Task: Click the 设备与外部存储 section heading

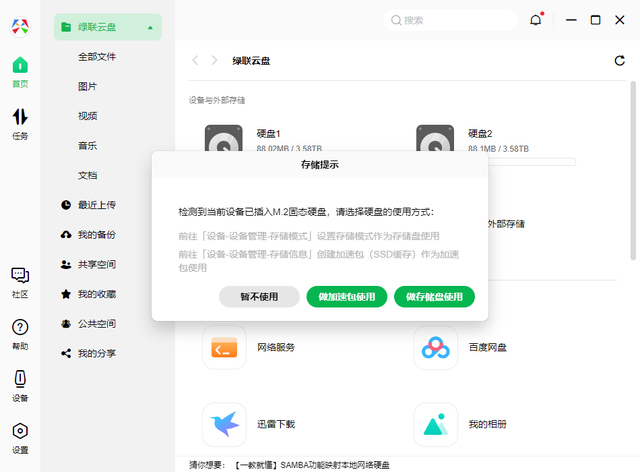Action: (x=217, y=100)
